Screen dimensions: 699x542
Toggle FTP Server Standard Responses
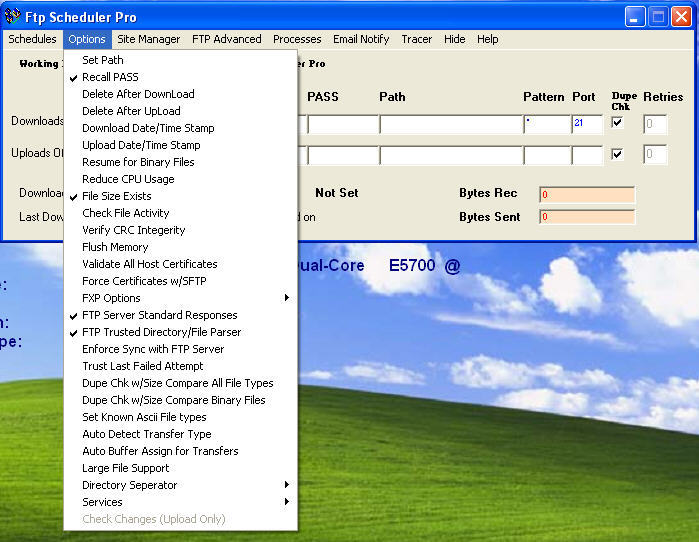pos(181,315)
